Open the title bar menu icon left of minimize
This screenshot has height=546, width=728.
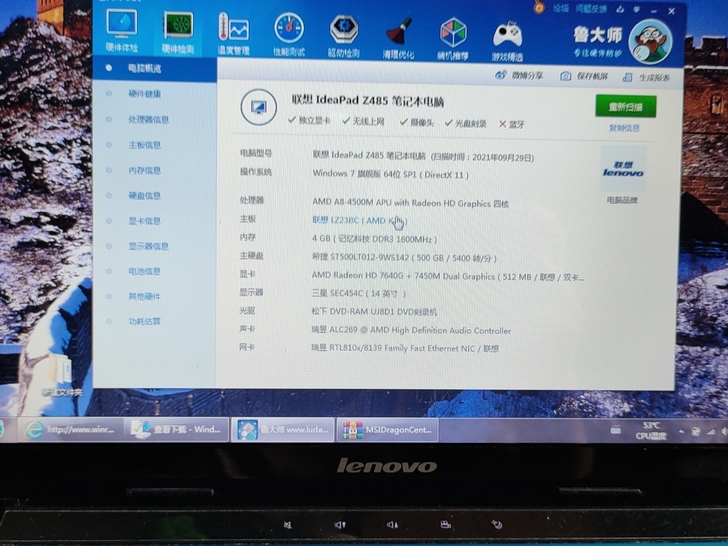coord(637,10)
